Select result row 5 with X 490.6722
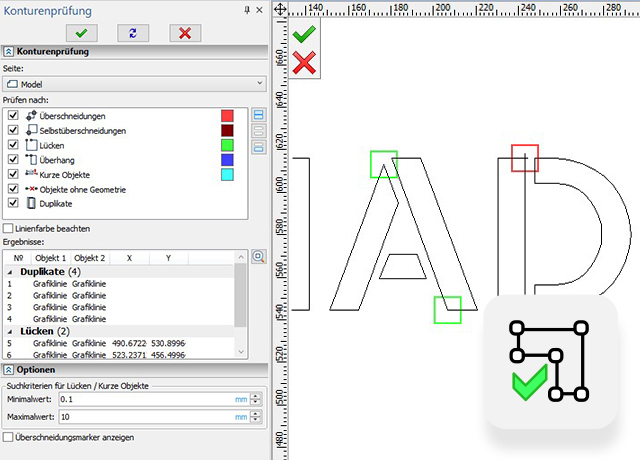This screenshot has width=640, height=460. pyautogui.click(x=119, y=343)
